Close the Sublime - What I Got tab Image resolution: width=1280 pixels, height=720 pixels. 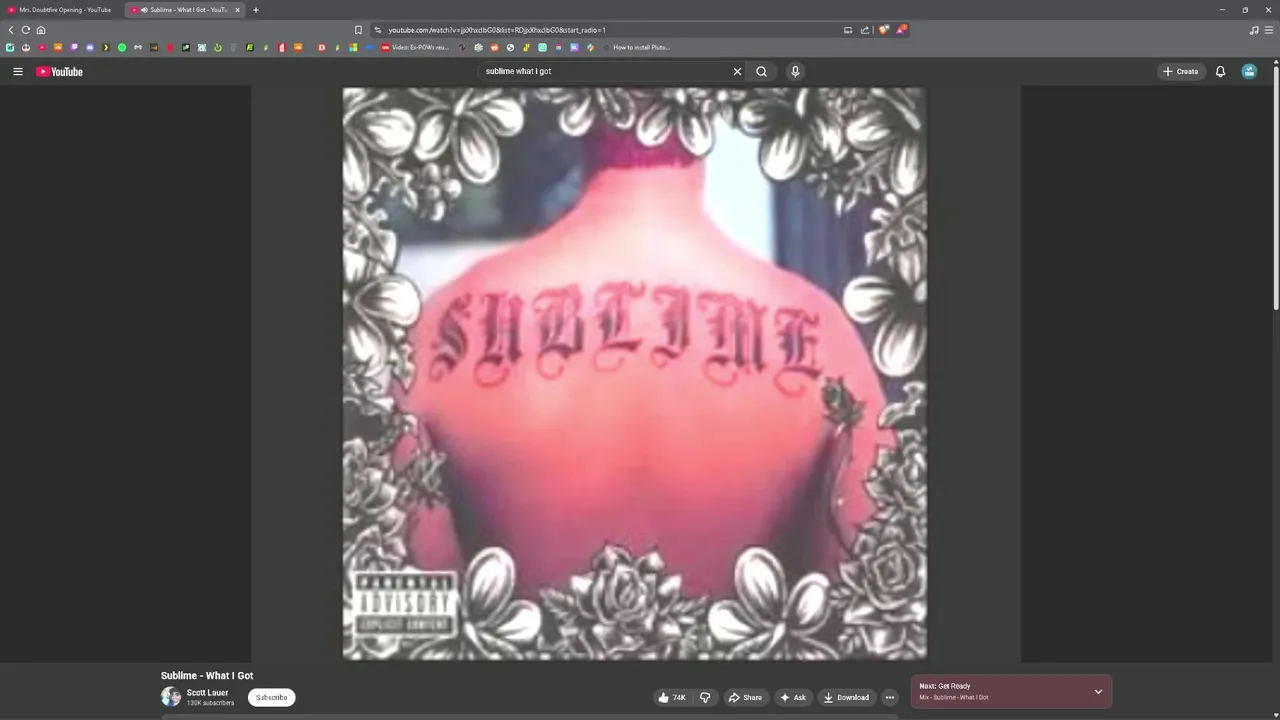pyautogui.click(x=237, y=10)
